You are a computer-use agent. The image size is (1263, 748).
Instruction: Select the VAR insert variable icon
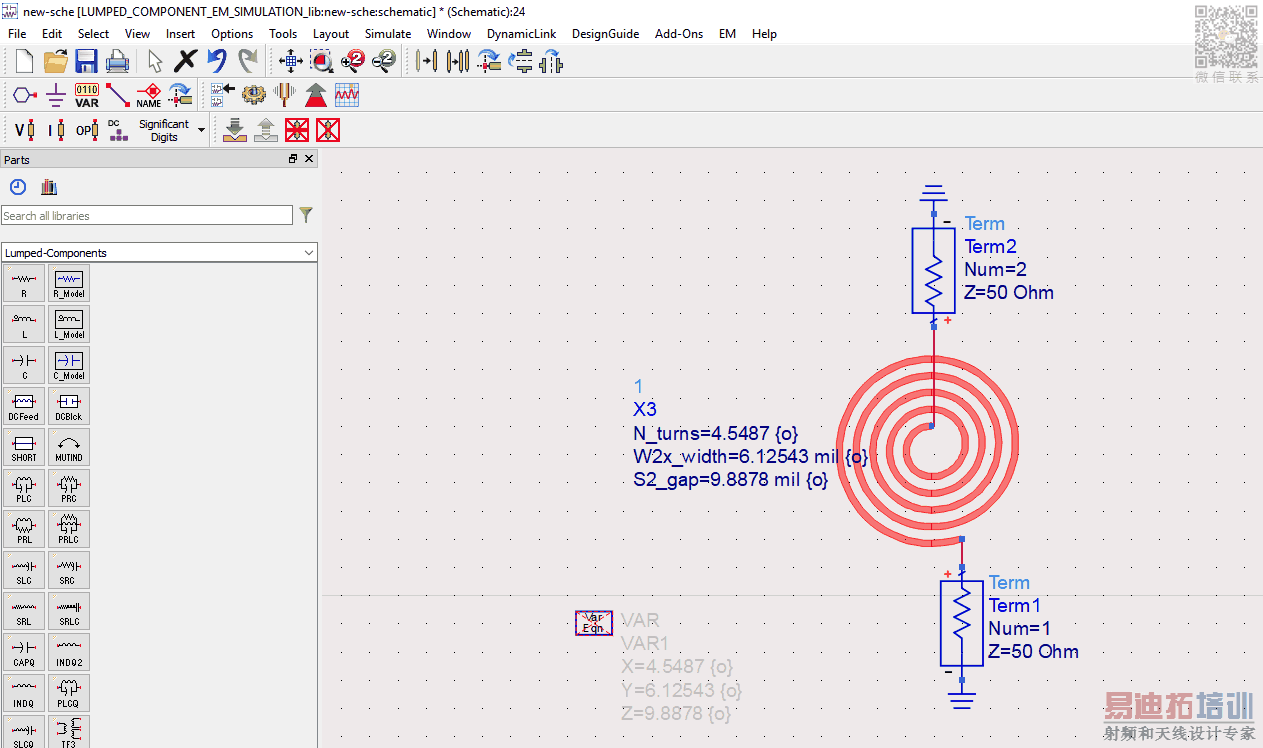[x=87, y=95]
